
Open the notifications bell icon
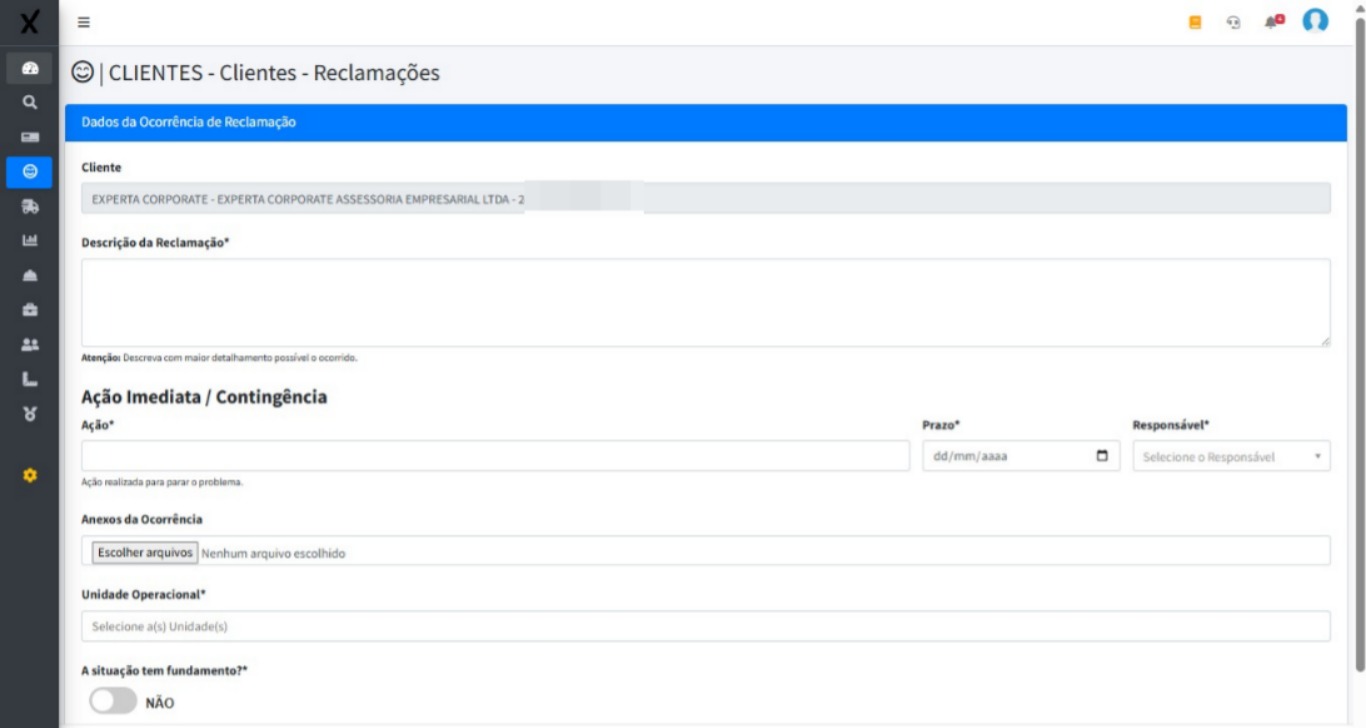pyautogui.click(x=1272, y=21)
